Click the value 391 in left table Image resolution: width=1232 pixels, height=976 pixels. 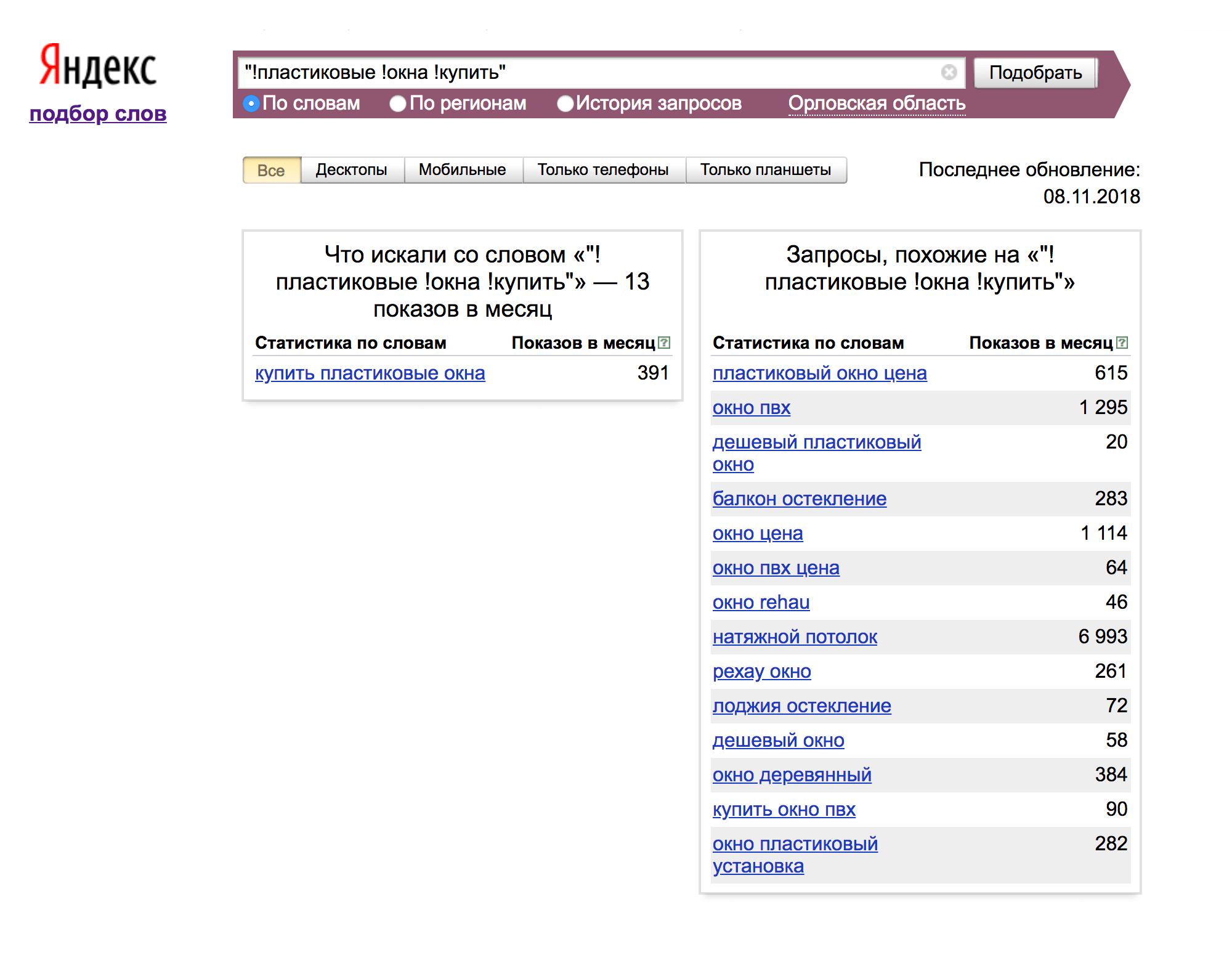(653, 373)
